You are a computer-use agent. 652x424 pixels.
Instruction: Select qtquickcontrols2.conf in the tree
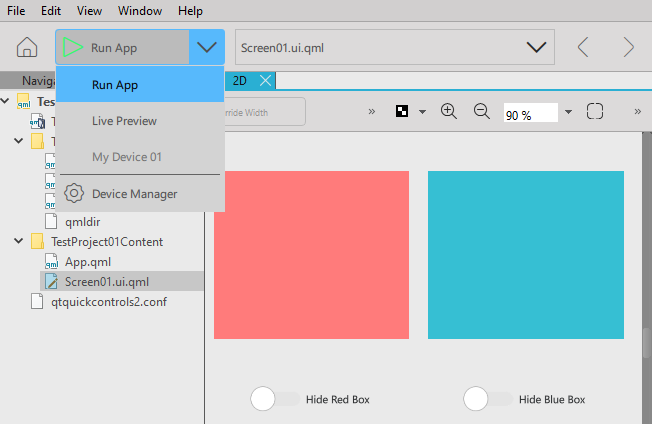point(109,302)
